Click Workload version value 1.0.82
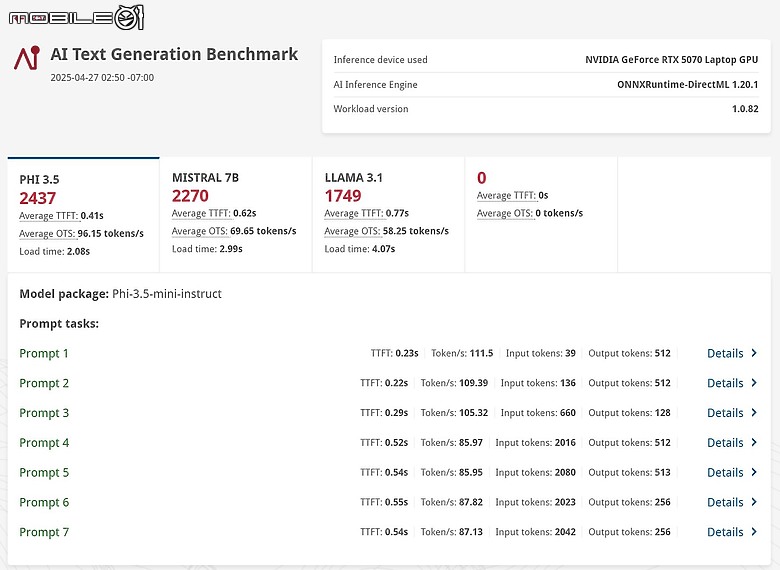The image size is (780, 570). point(745,109)
